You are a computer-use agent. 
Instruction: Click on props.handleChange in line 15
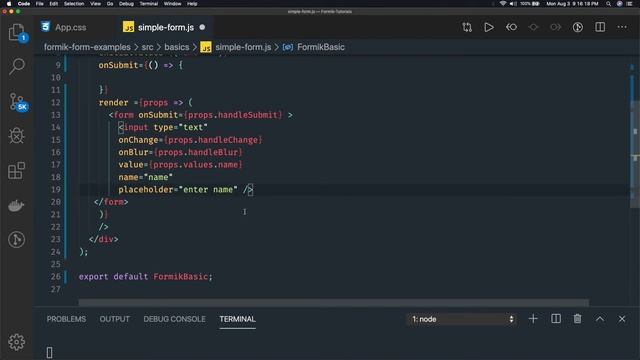pyautogui.click(x=213, y=140)
